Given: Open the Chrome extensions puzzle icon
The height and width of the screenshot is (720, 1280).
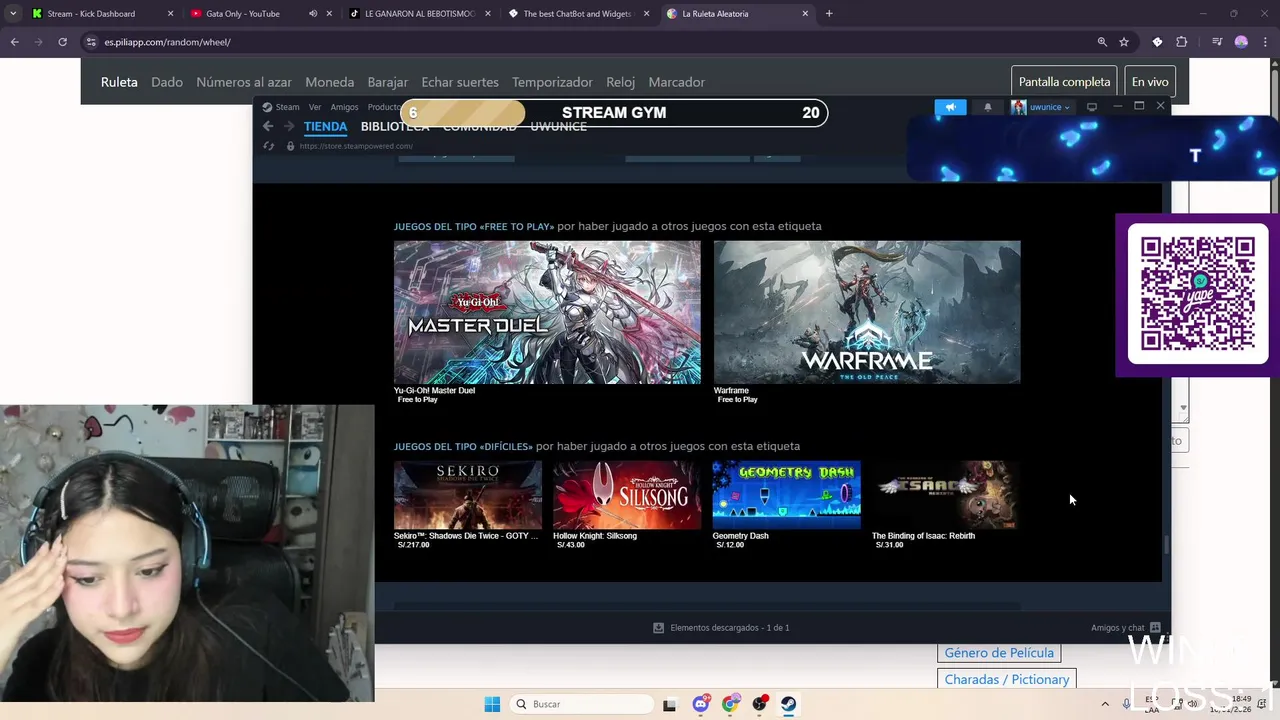Looking at the screenshot, I should [x=1181, y=42].
